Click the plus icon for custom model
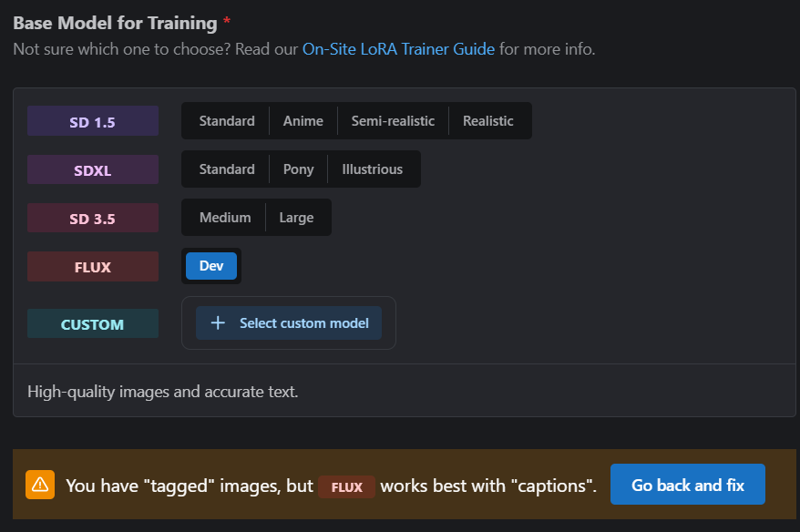Image resolution: width=800 pixels, height=532 pixels. coord(218,323)
